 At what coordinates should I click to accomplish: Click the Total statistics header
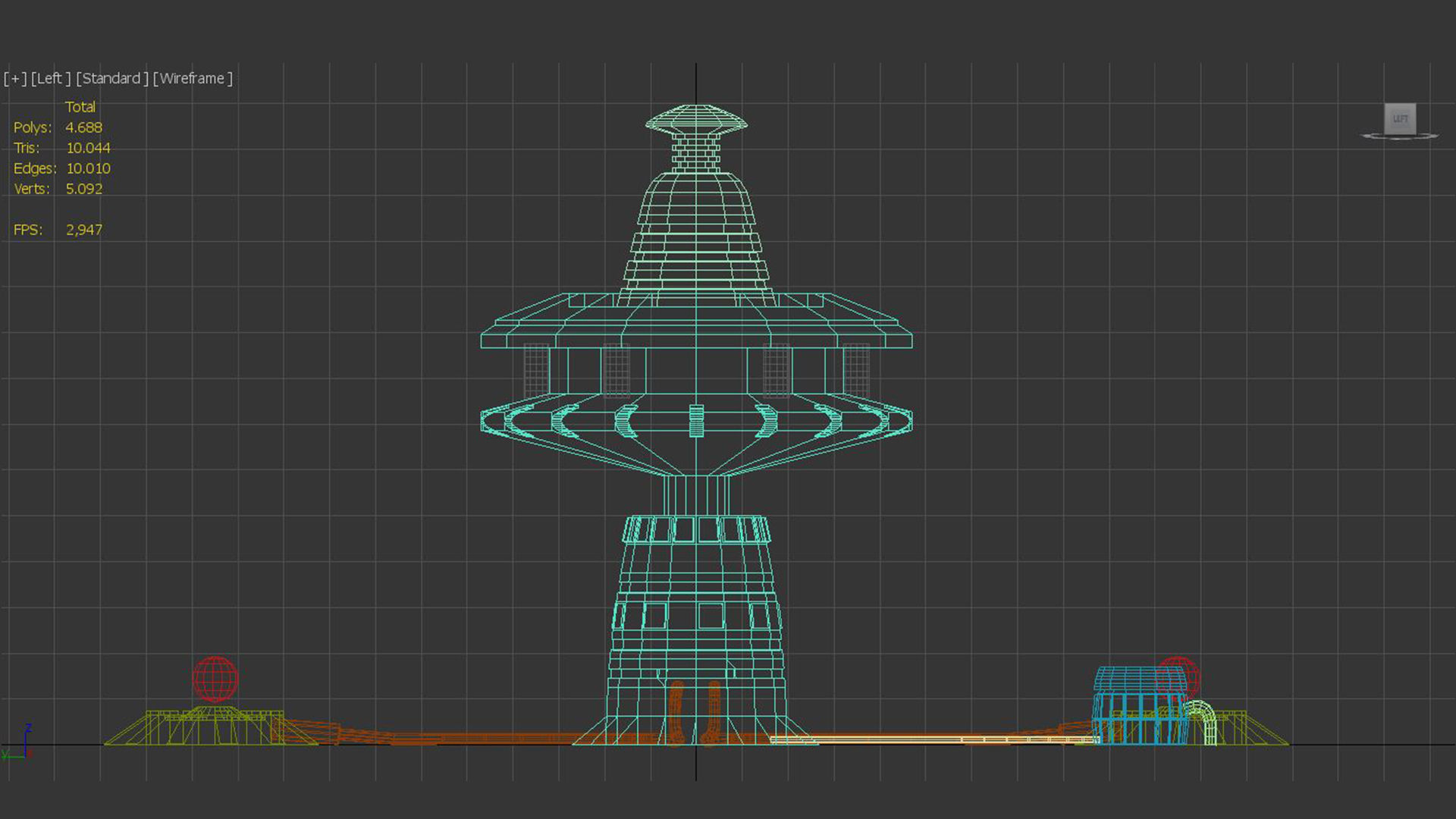click(80, 107)
